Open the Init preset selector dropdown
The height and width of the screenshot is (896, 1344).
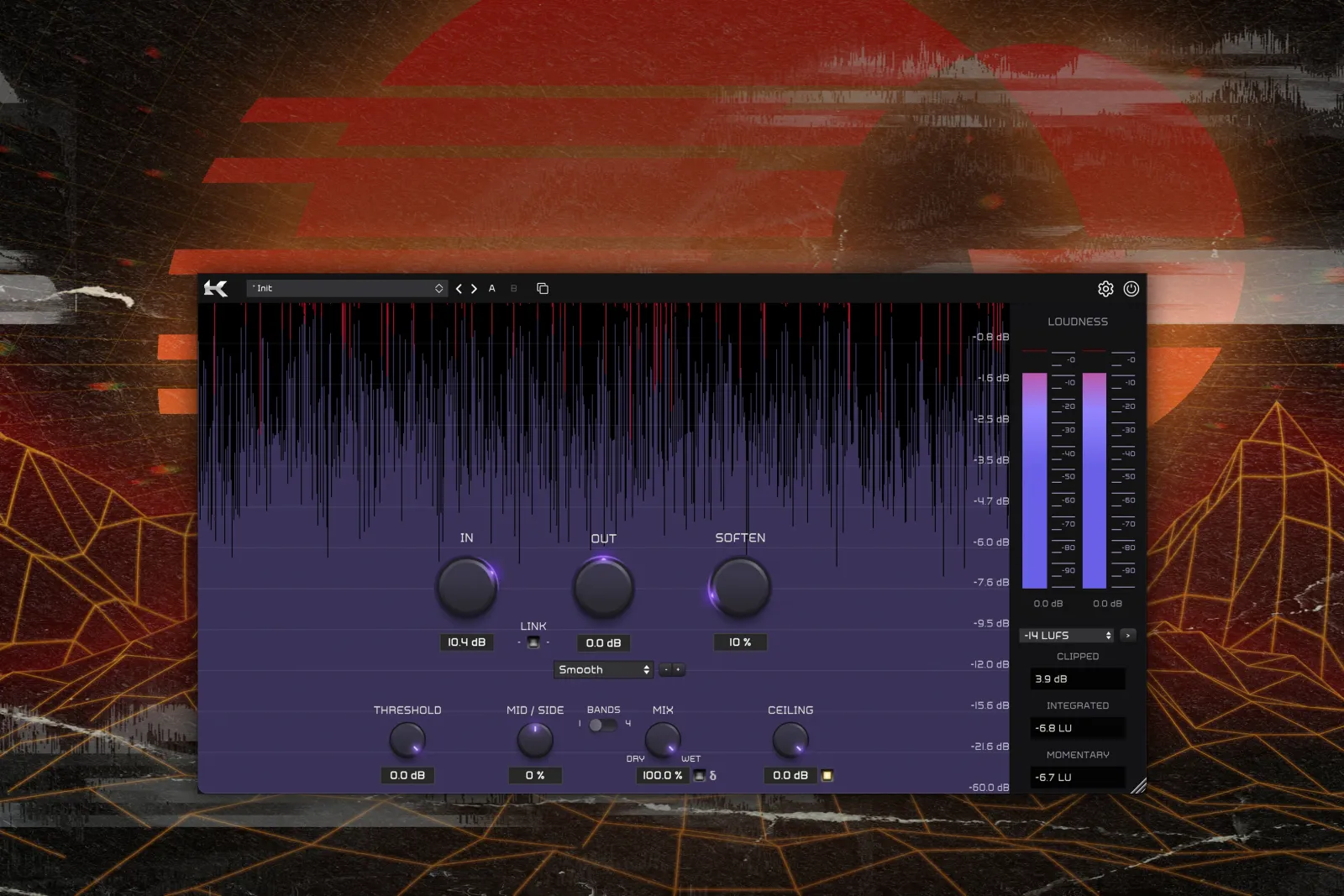(347, 288)
